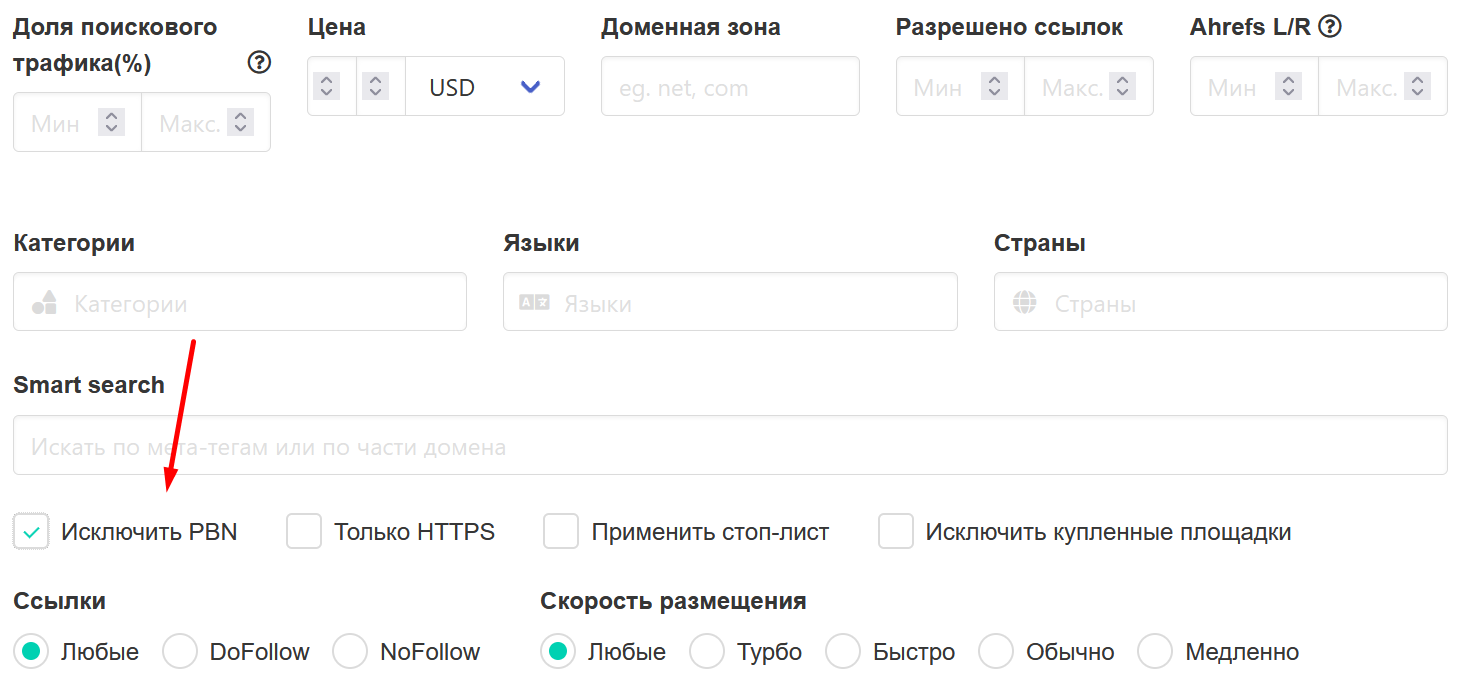
Task: Choose Турбо placement speed
Action: pos(707,652)
